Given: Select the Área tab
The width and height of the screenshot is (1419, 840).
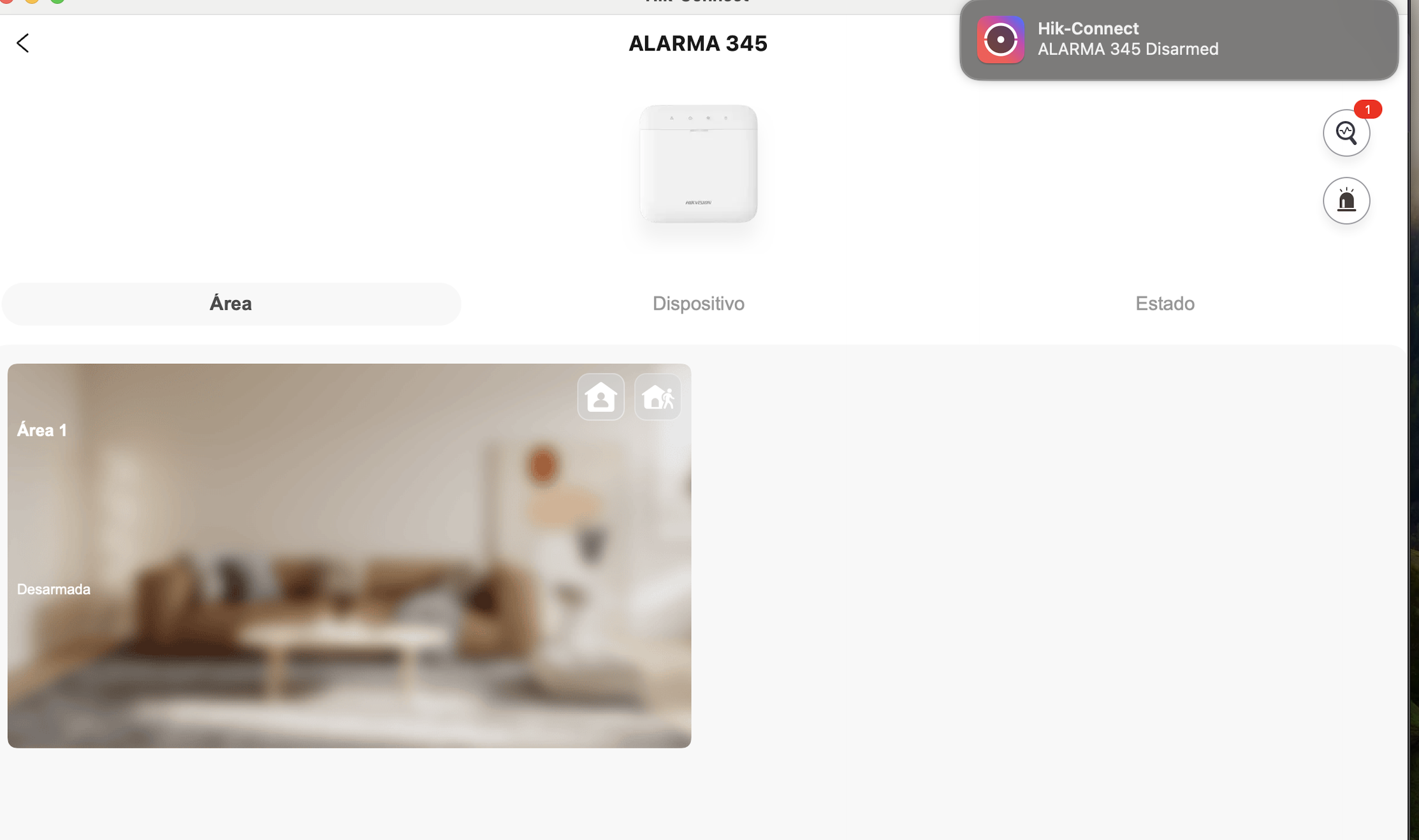Looking at the screenshot, I should tap(231, 304).
